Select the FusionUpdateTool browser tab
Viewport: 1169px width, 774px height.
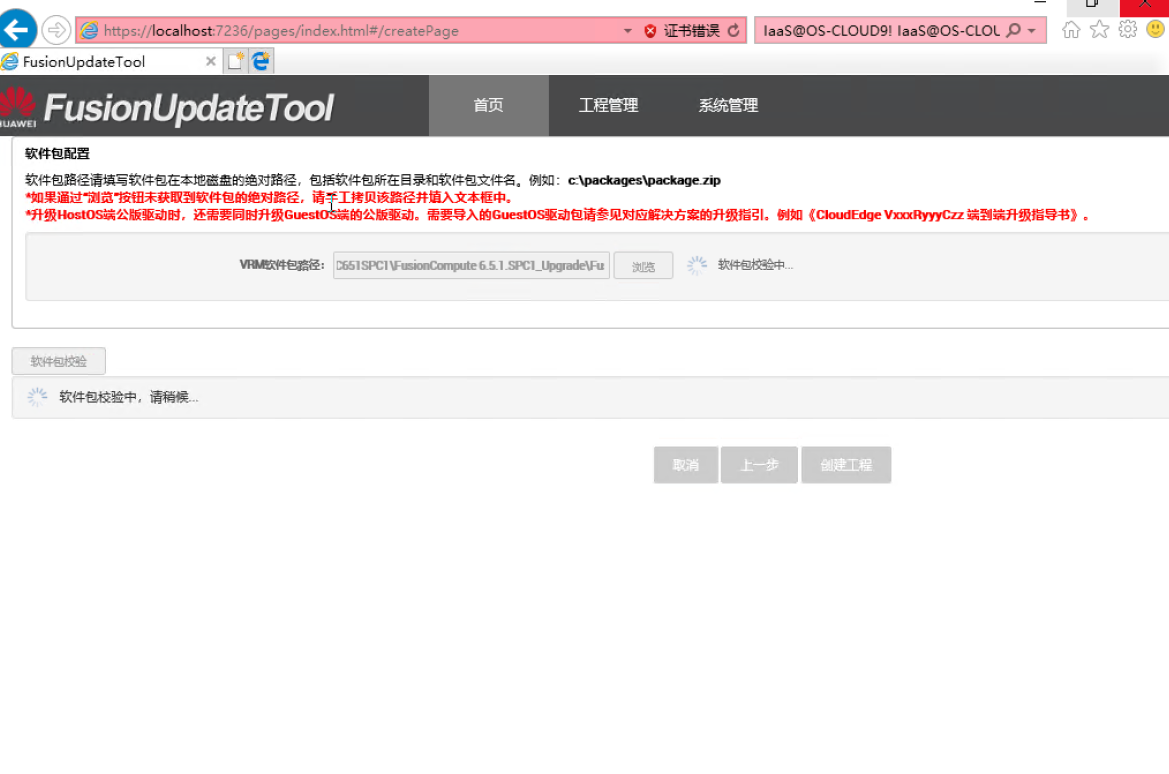104,62
